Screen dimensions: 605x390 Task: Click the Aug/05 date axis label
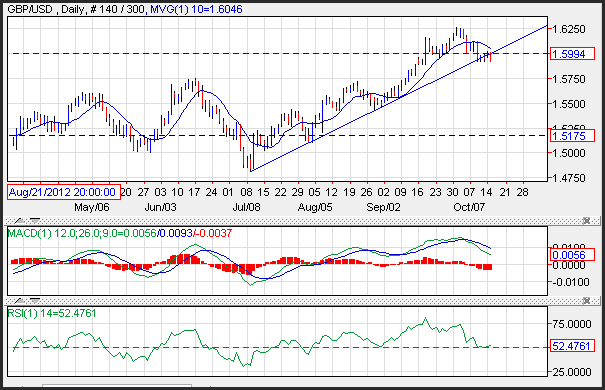coord(315,208)
